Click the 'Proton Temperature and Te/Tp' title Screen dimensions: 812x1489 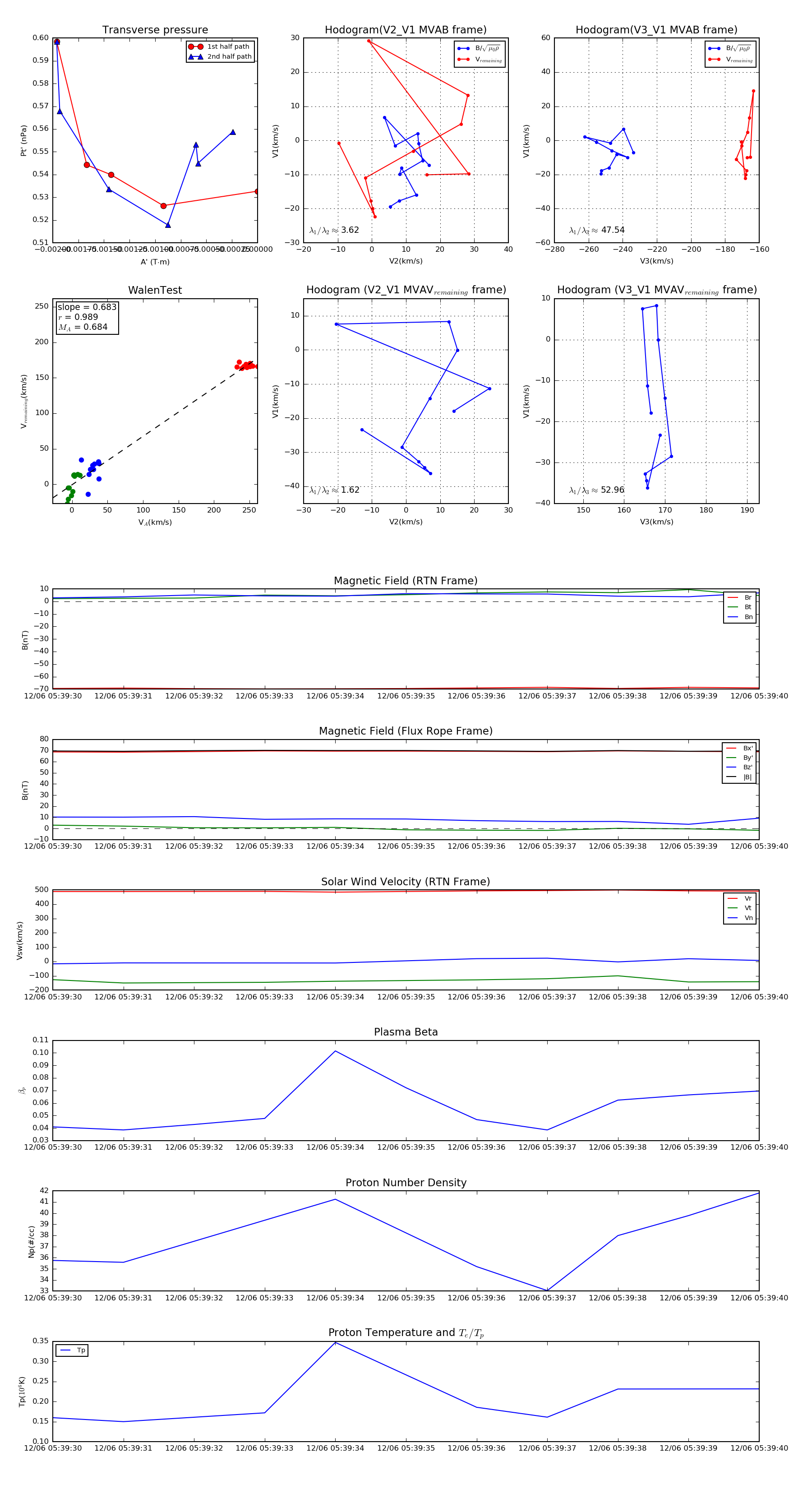[406, 1333]
